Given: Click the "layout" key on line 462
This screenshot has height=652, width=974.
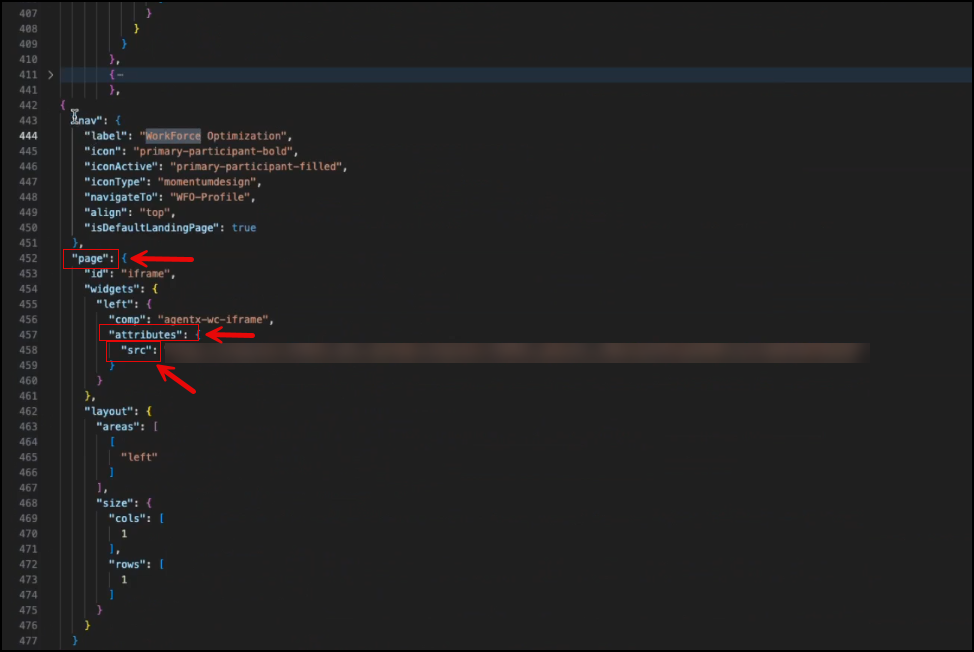Looking at the screenshot, I should click(109, 411).
